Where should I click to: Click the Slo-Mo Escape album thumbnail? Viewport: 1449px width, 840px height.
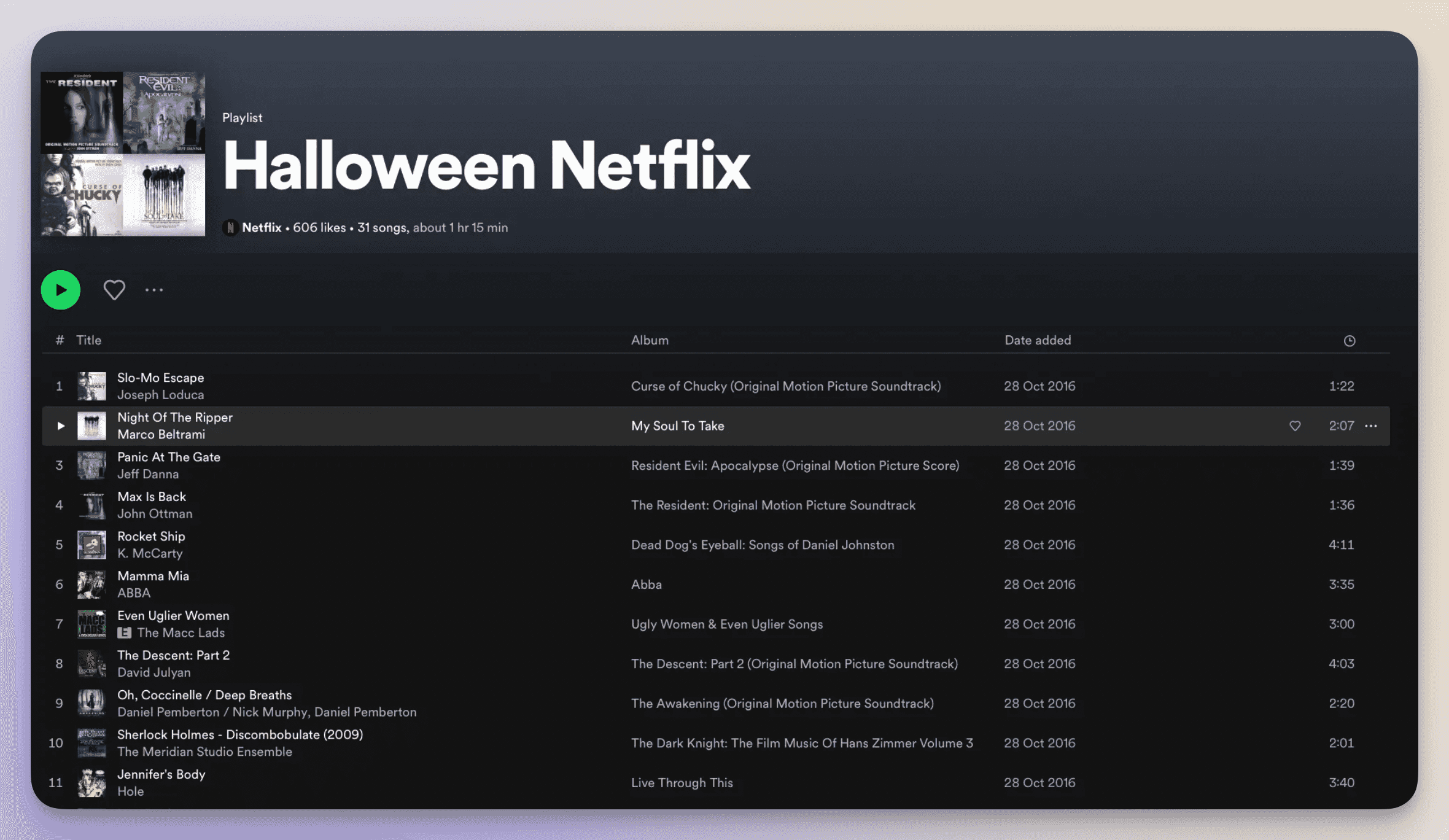coord(91,386)
